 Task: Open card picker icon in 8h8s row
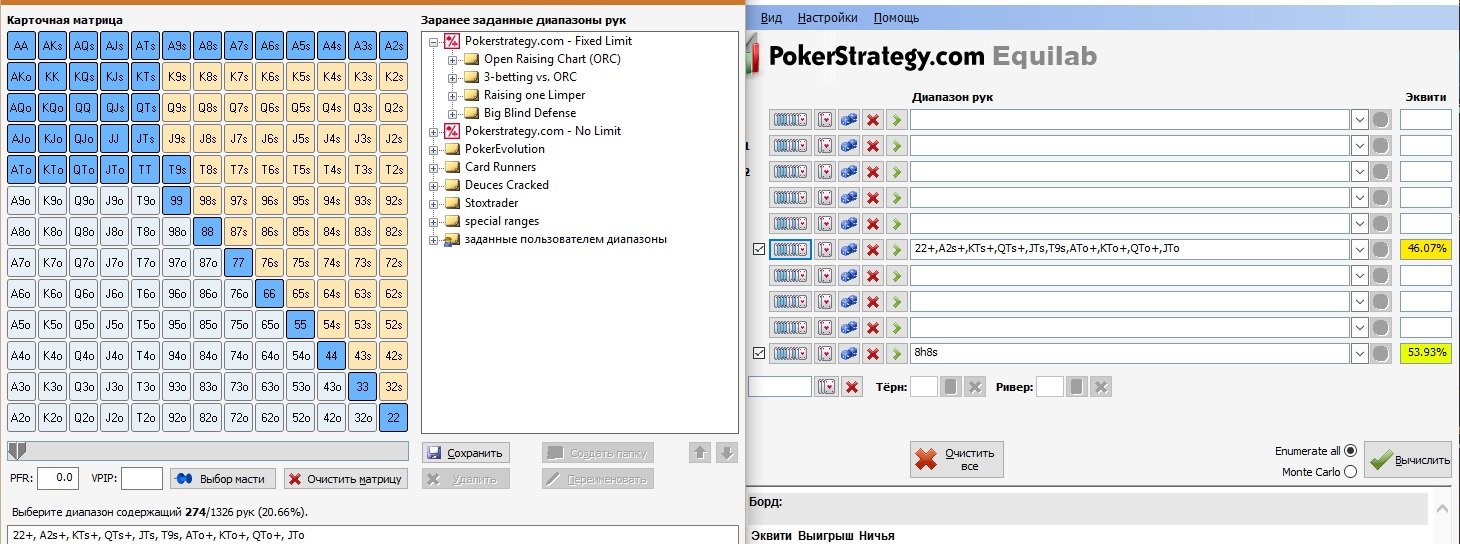click(x=825, y=353)
